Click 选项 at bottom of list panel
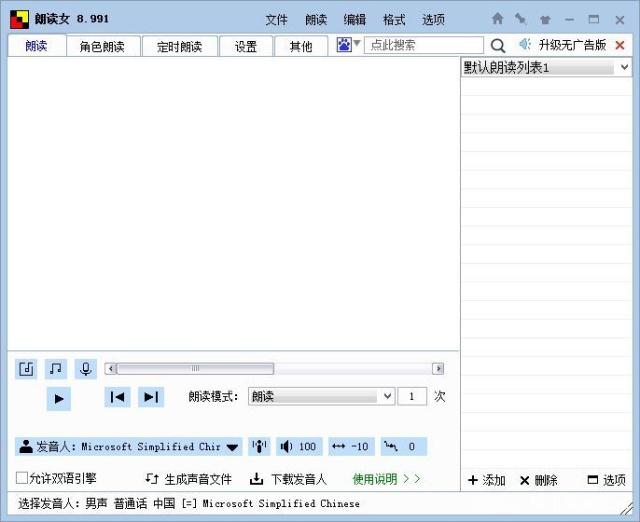 [614, 480]
